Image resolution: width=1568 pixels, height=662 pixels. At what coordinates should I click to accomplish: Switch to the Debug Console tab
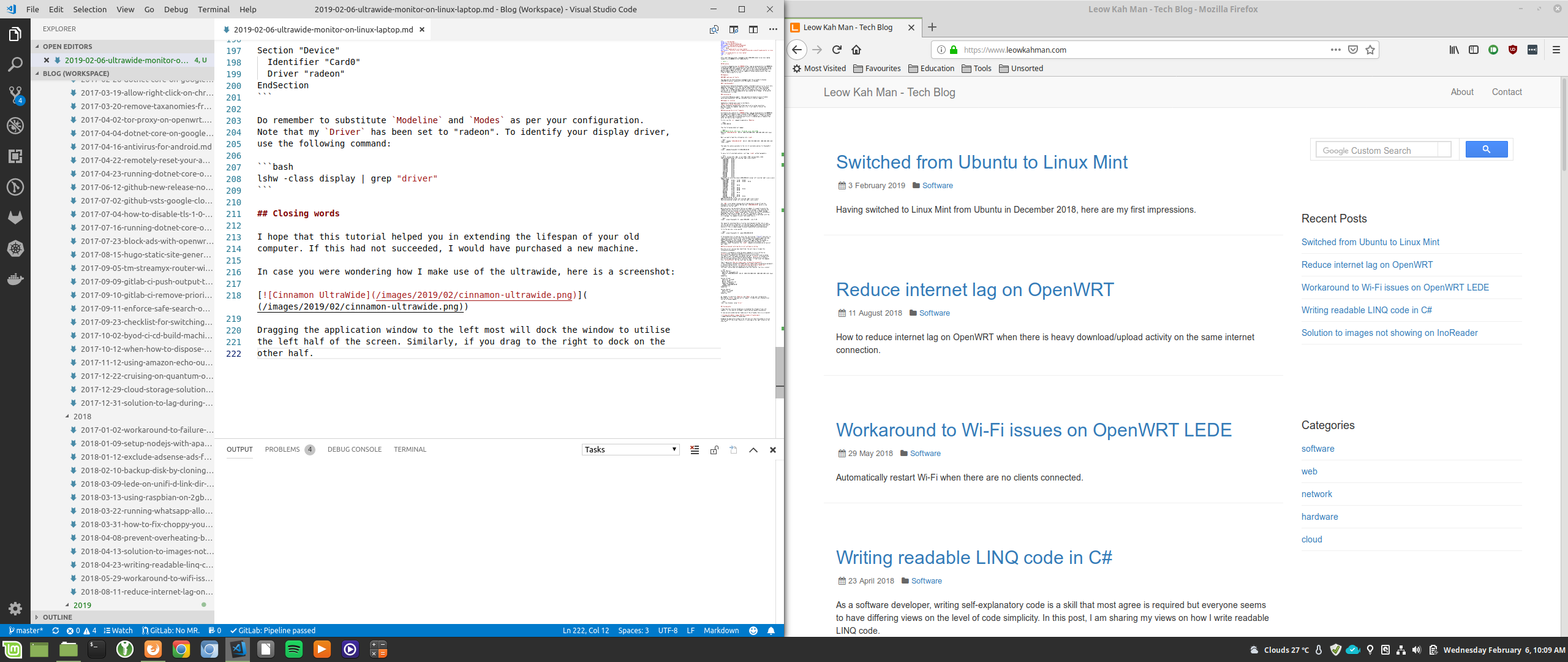[x=354, y=449]
